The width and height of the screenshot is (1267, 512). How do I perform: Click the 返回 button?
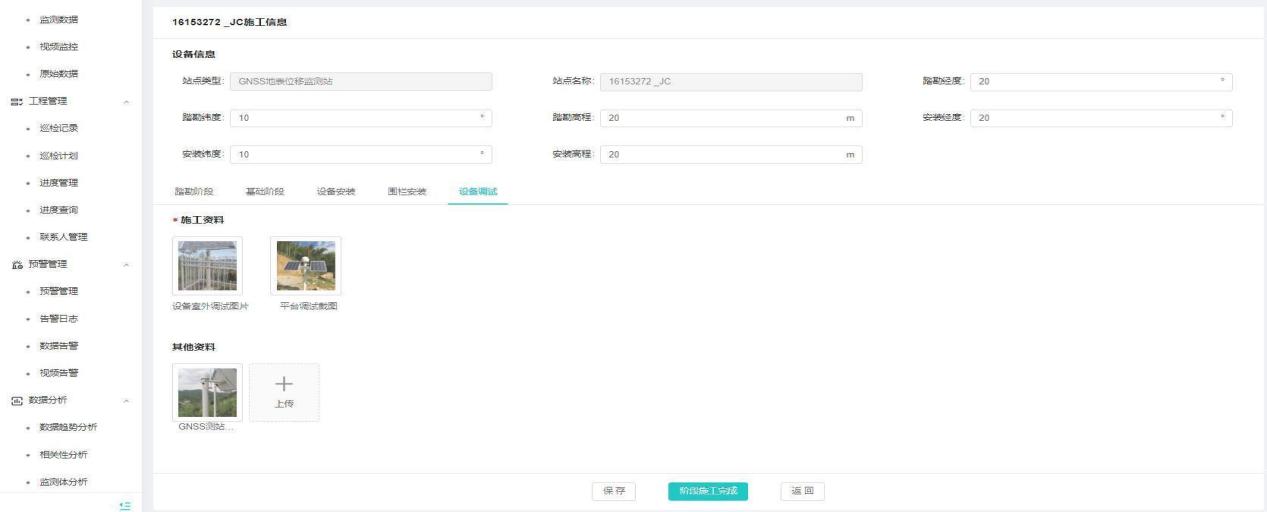[802, 491]
